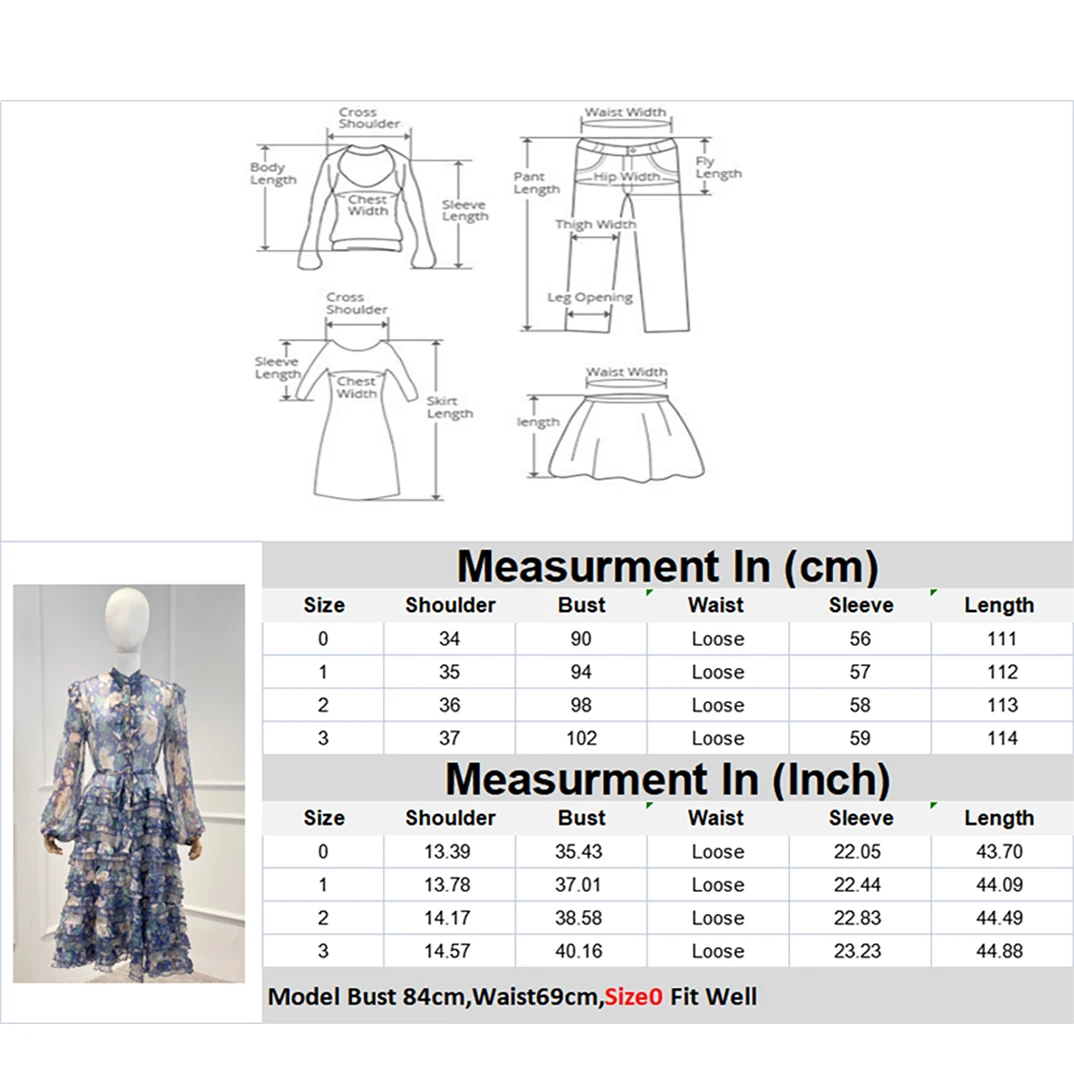Click 'Waist Width' label above the pants
The height and width of the screenshot is (1074, 1074).
[x=625, y=112]
